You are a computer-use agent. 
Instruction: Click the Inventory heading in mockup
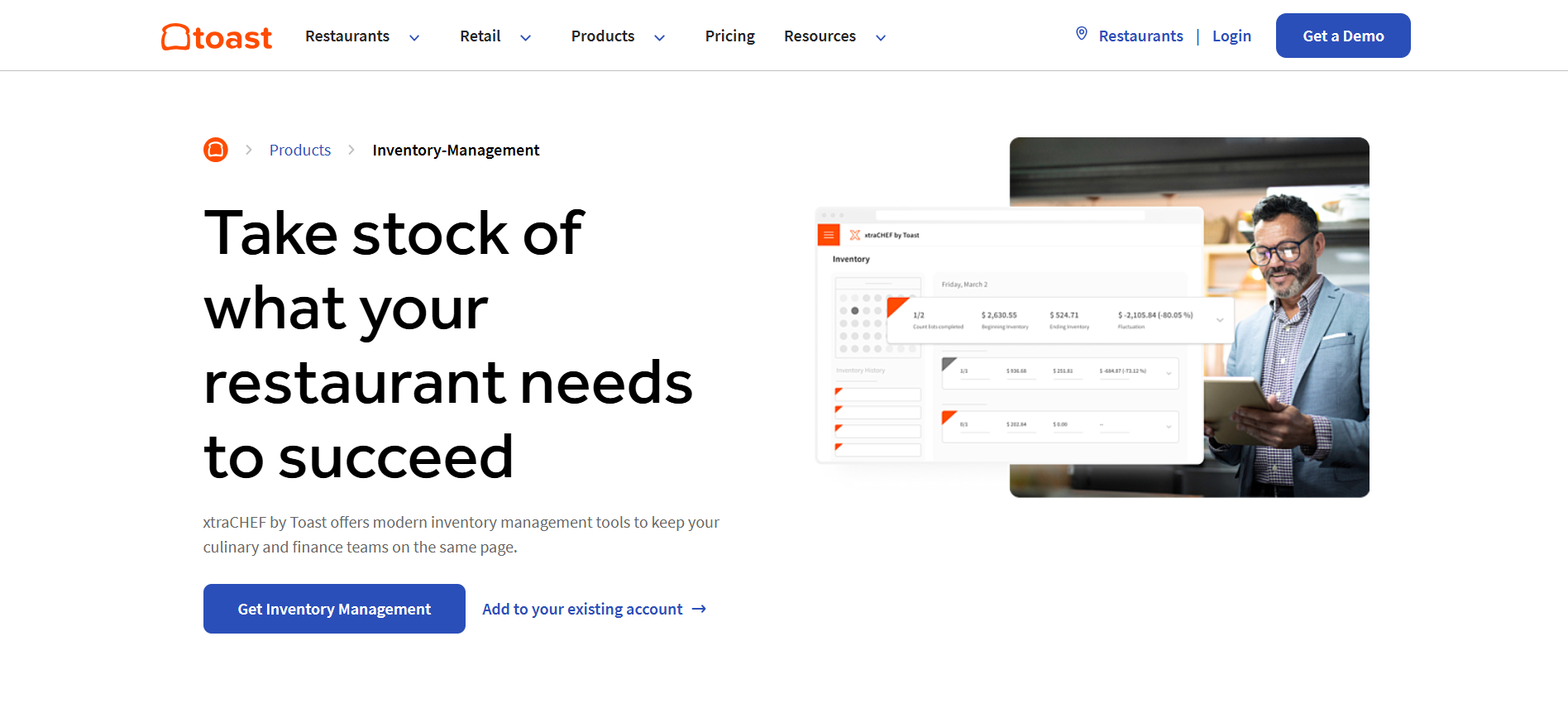tap(851, 259)
